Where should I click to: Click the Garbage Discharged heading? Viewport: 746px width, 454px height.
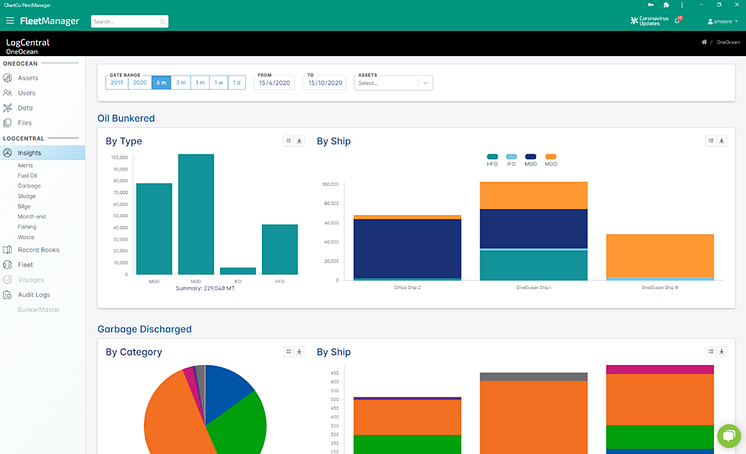(x=145, y=329)
